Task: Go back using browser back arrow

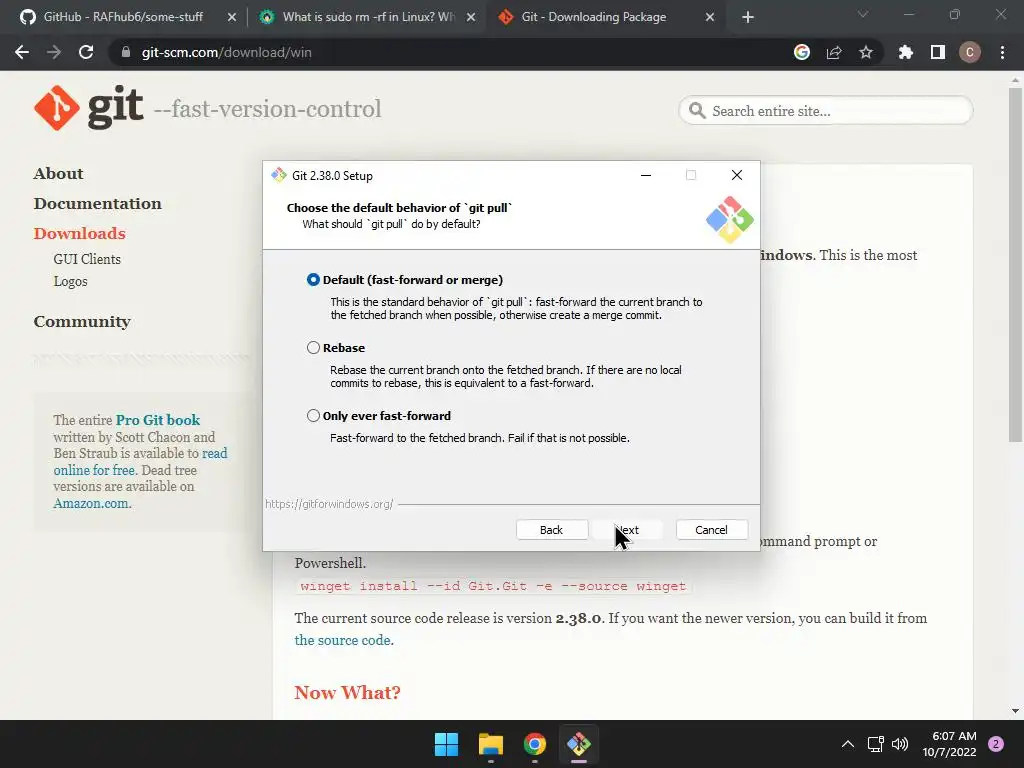Action: (x=22, y=52)
